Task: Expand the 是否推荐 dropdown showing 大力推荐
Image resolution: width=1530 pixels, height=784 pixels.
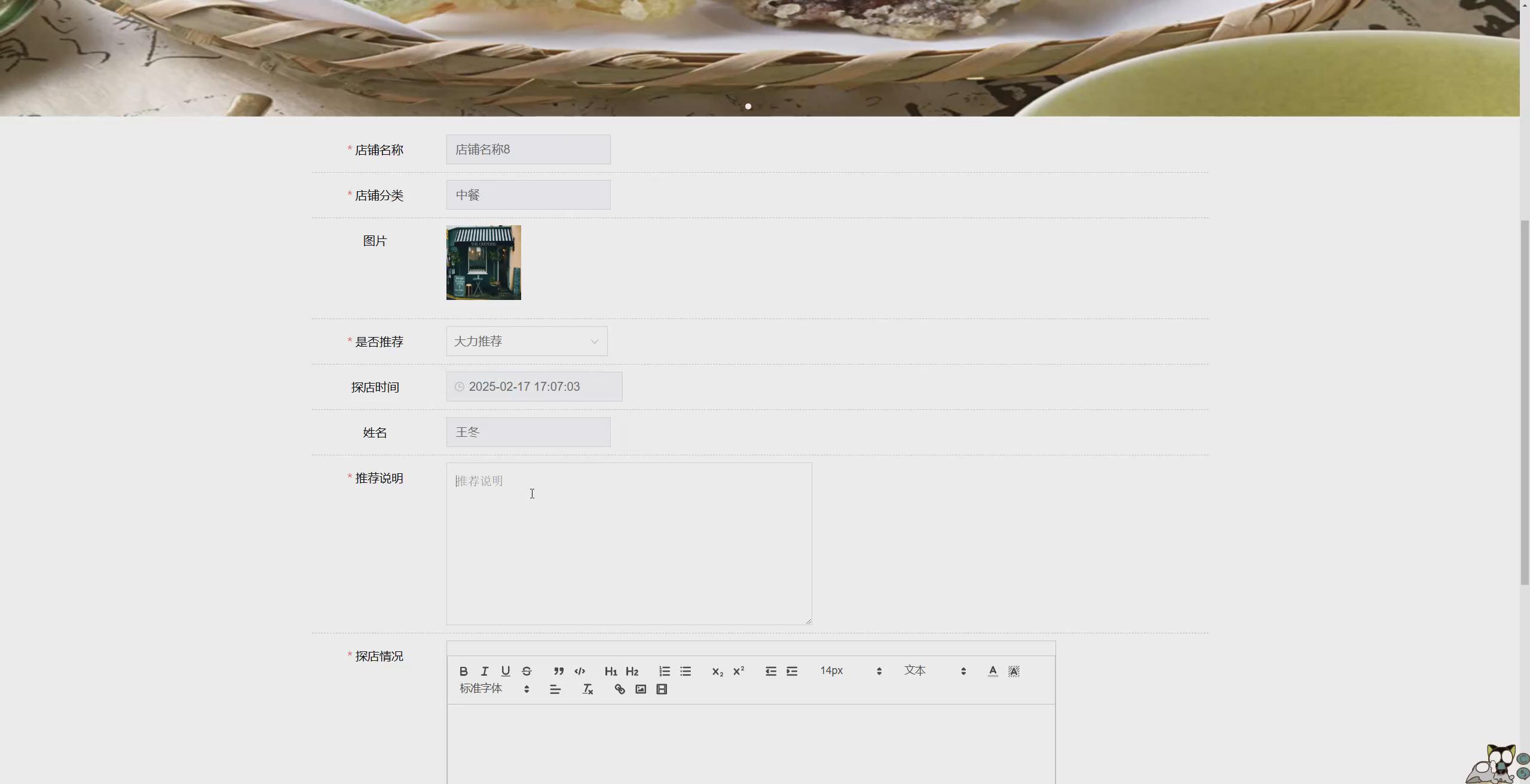Action: [527, 341]
